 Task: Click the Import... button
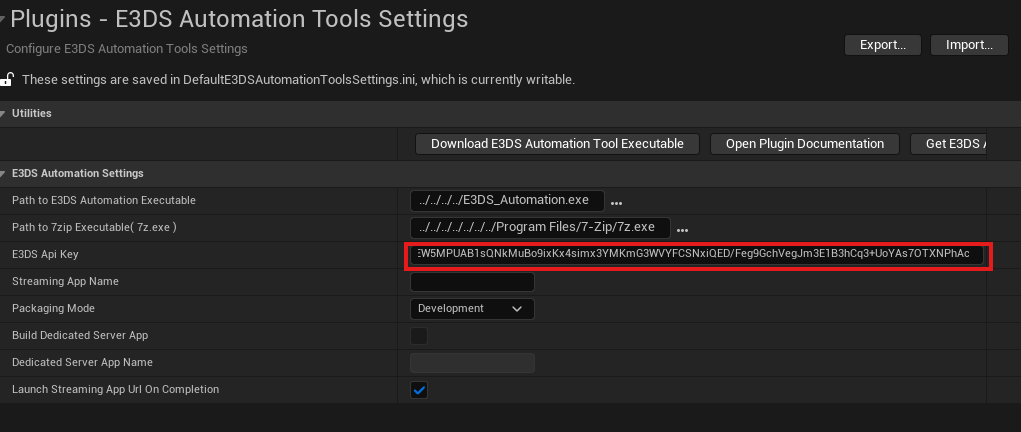[968, 45]
